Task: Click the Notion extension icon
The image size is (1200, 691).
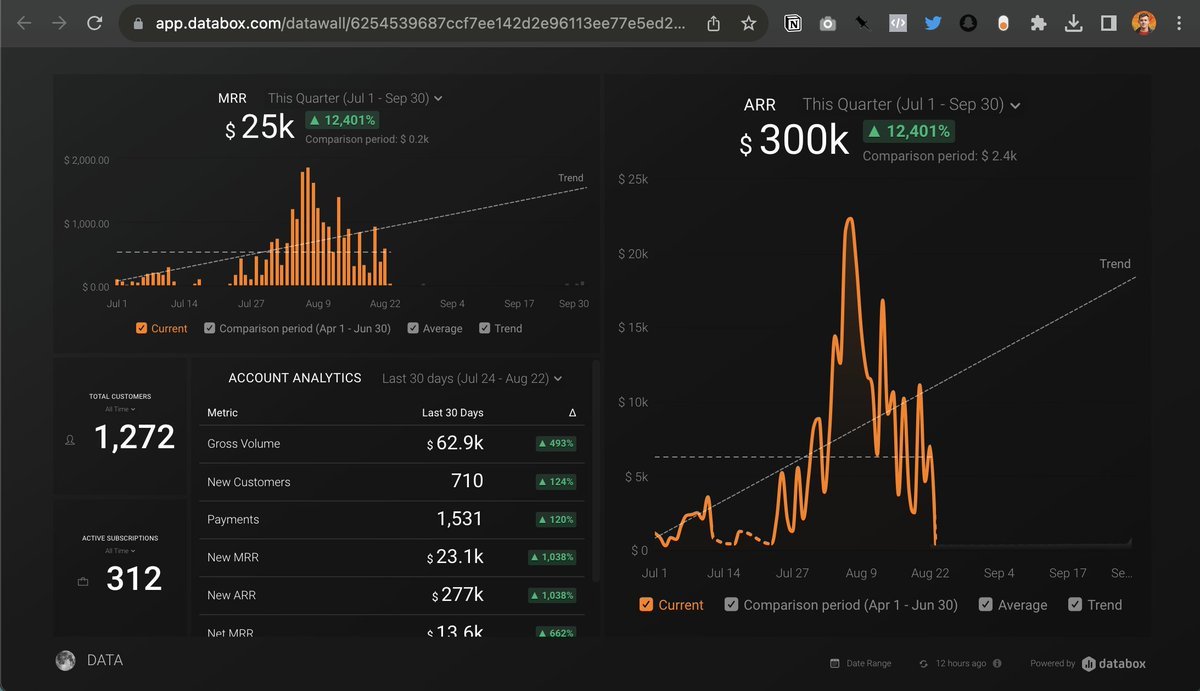Action: point(793,23)
